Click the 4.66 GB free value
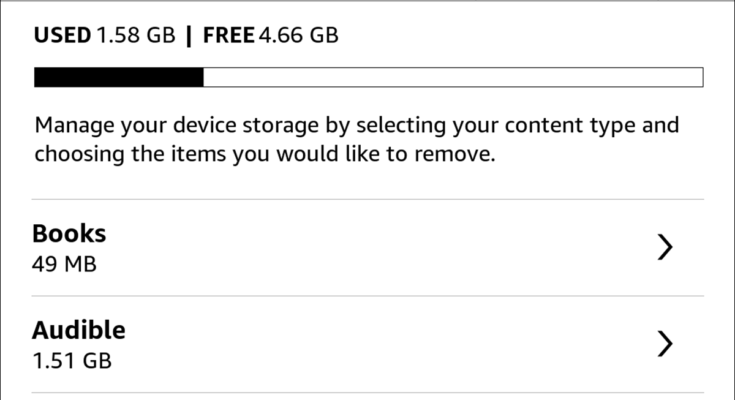This screenshot has height=400, width=735. tap(299, 36)
